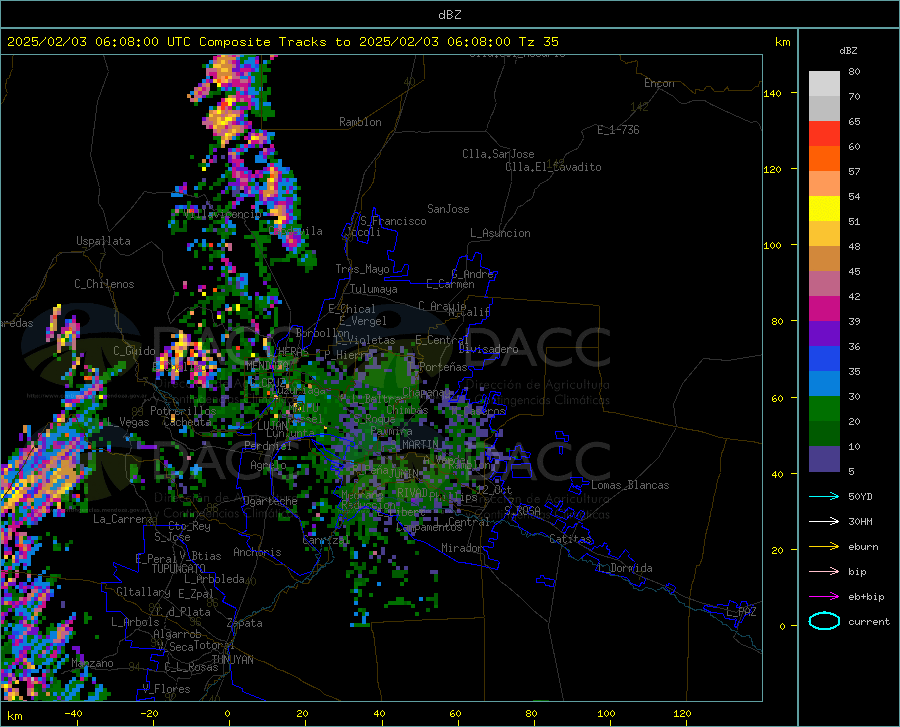The image size is (900, 727).
Task: Select the salmon 54-57 dBZ swatch
Action: point(824,184)
